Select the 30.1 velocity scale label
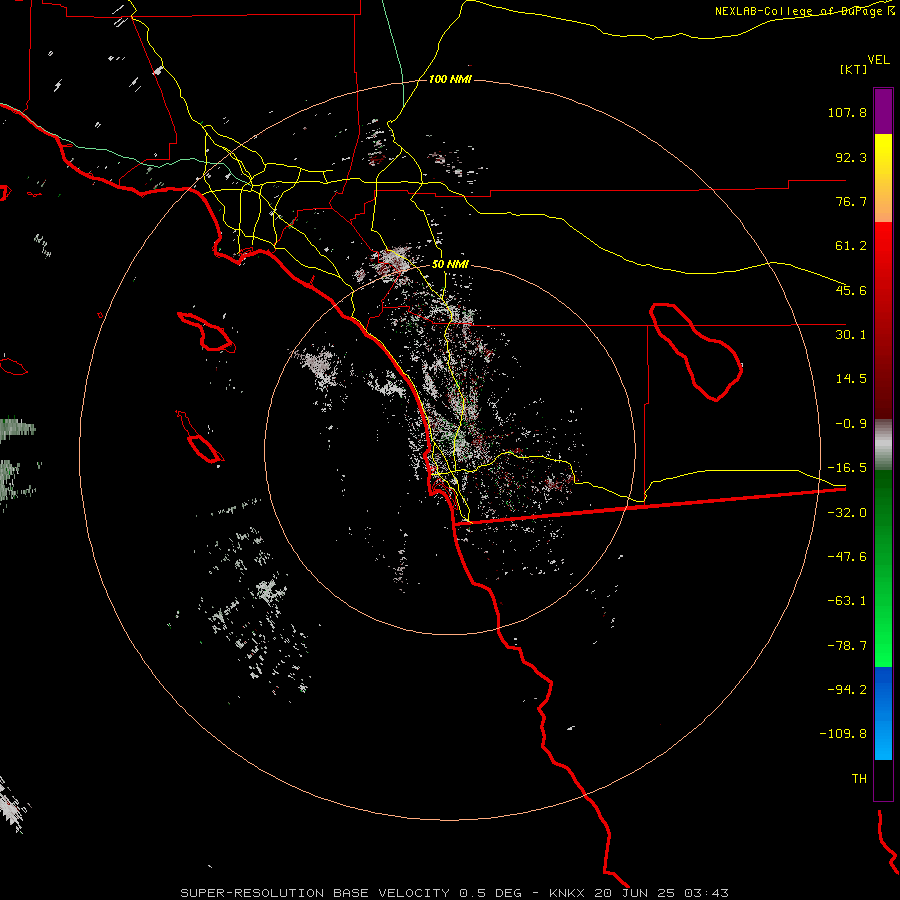The image size is (900, 900). click(x=851, y=335)
